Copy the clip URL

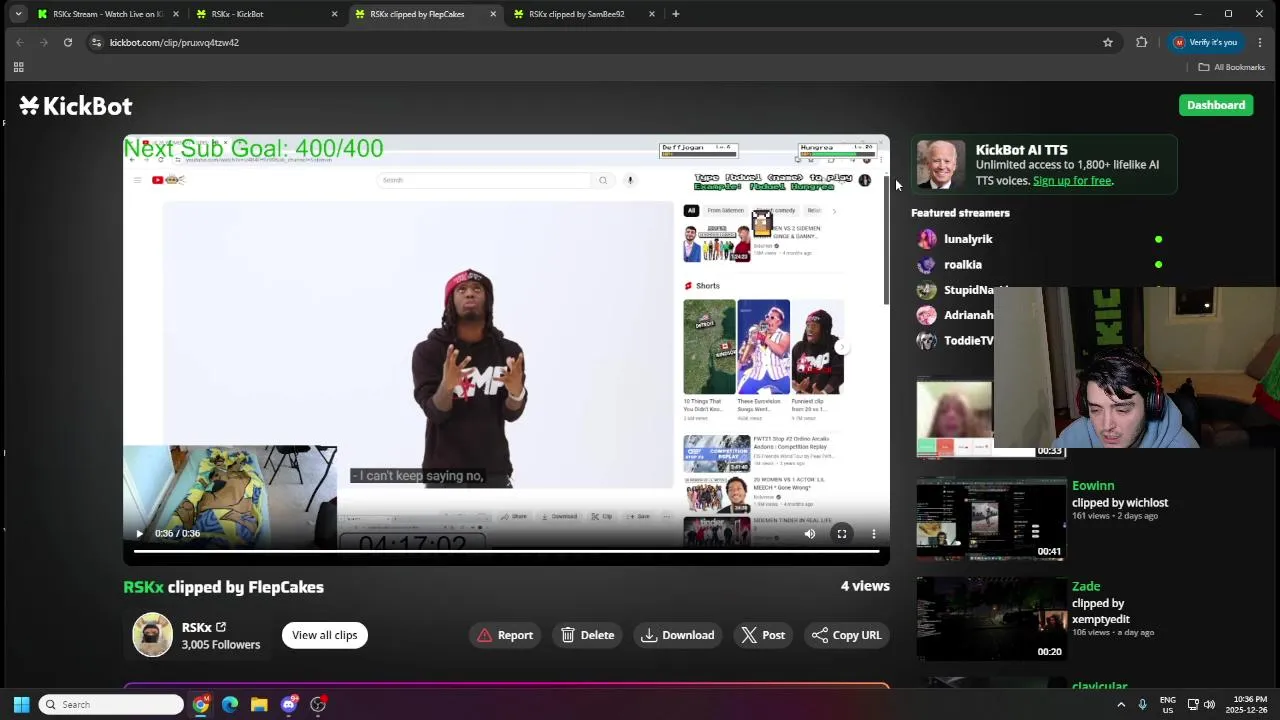click(847, 635)
